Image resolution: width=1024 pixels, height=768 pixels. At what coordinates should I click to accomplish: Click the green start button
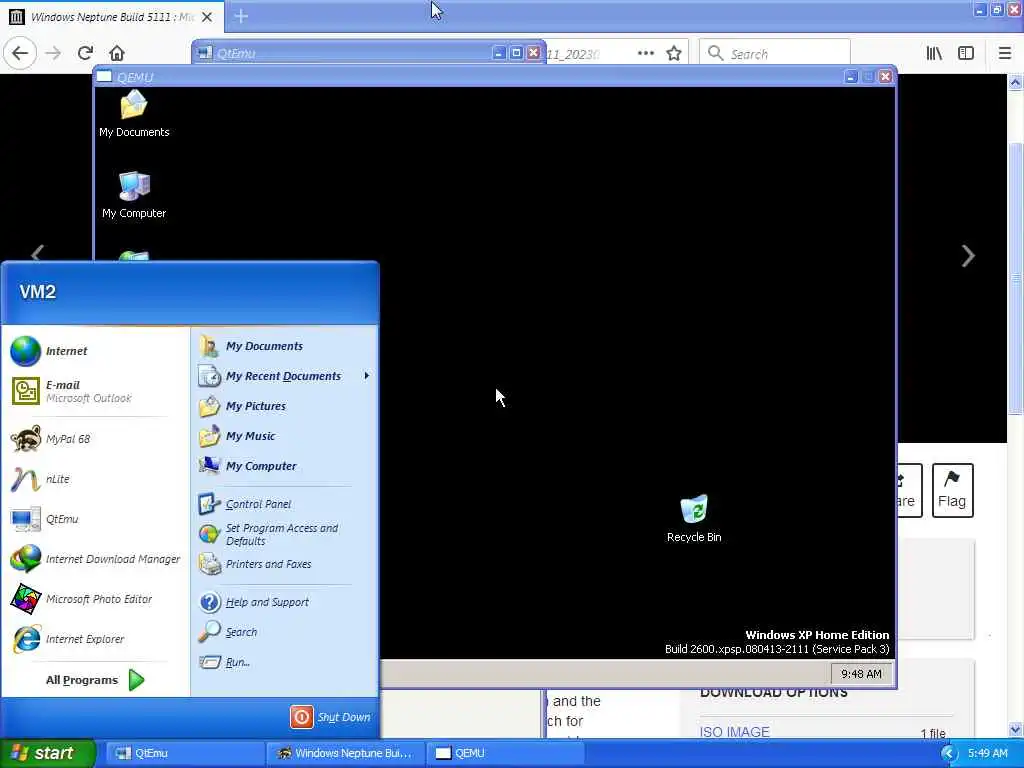[x=47, y=753]
